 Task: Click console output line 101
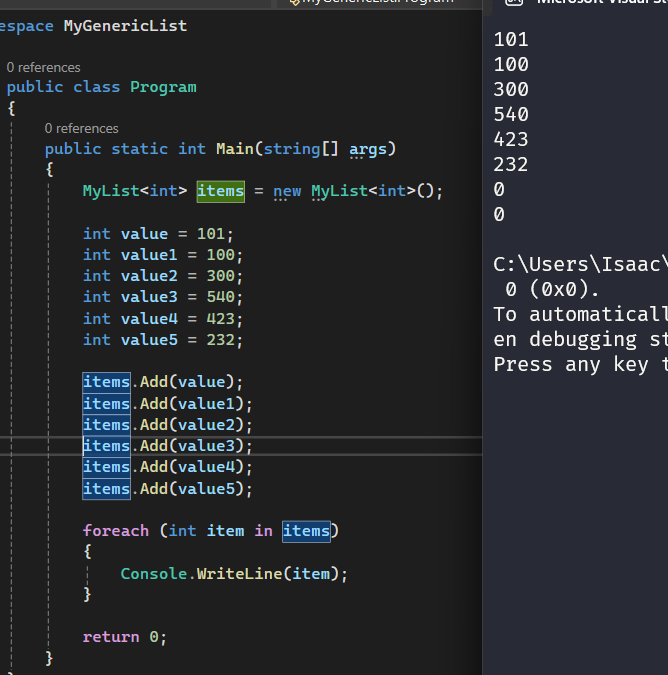coord(511,40)
